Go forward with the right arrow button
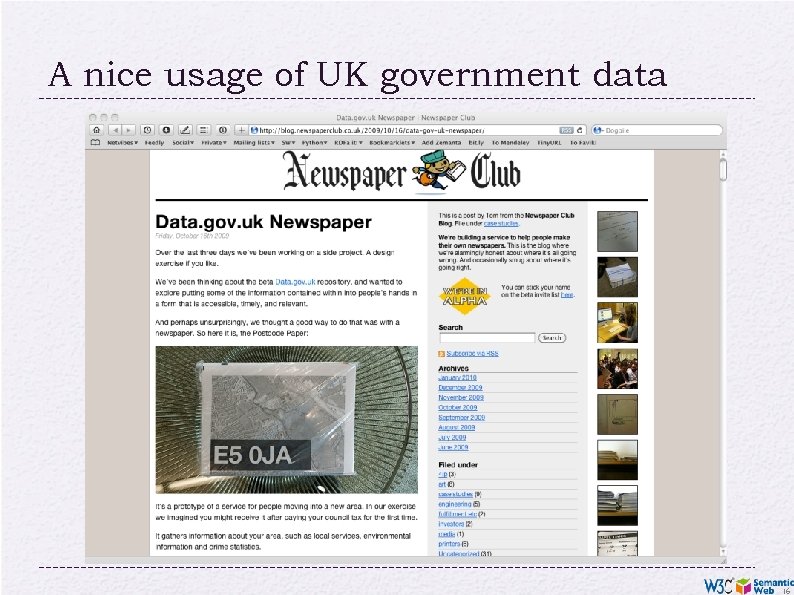The height and width of the screenshot is (595, 794). (x=129, y=130)
